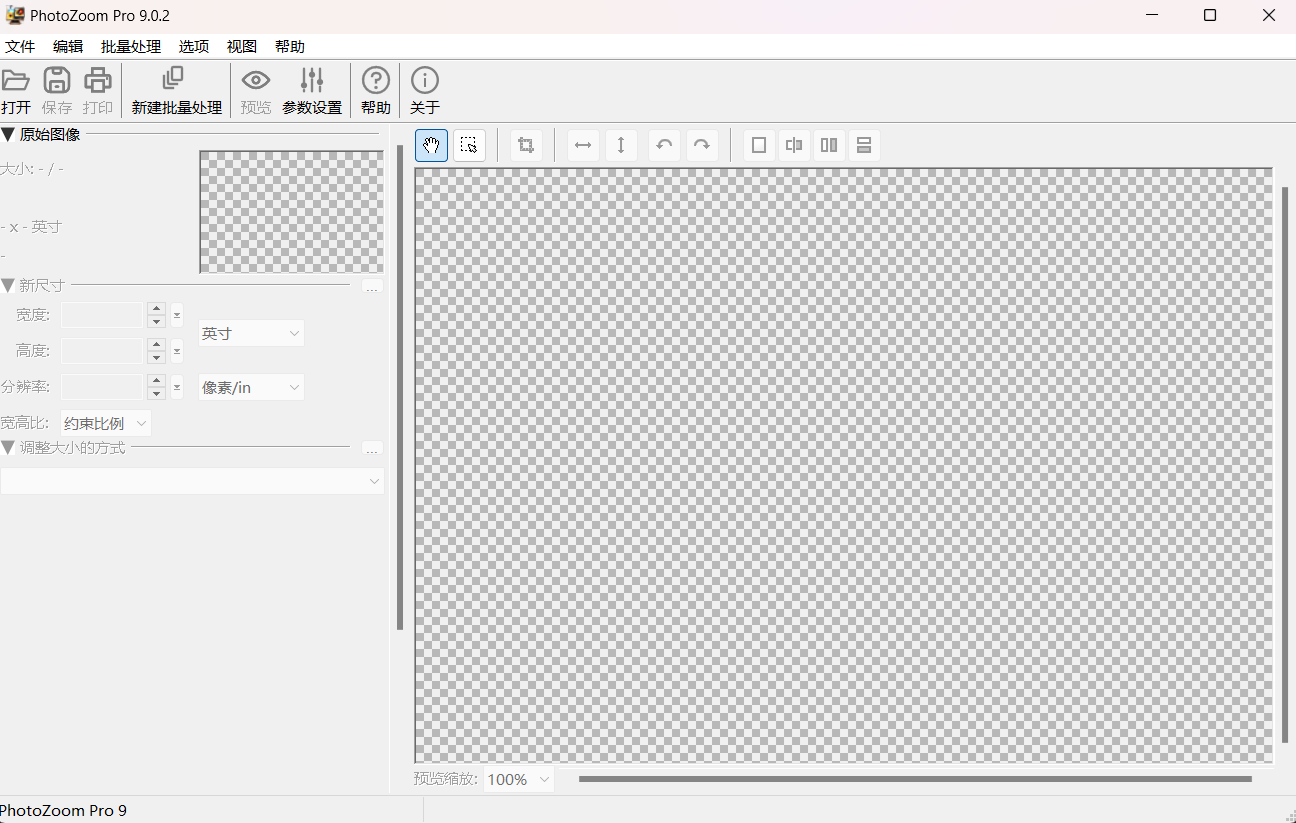Click the 新尺寸 section options button
Image resolution: width=1296 pixels, height=823 pixels.
[x=372, y=287]
